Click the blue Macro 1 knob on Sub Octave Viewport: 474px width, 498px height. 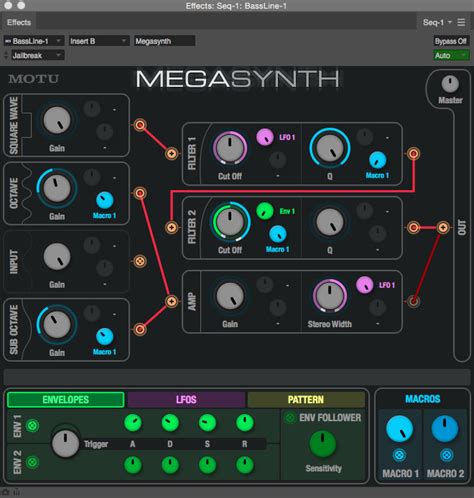point(105,336)
